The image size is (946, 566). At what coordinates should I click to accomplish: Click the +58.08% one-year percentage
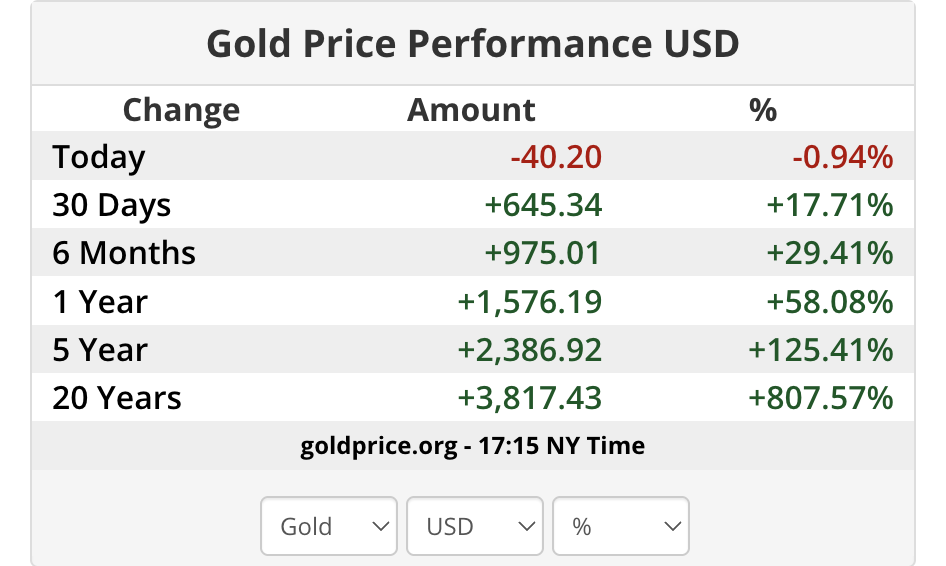tap(829, 302)
